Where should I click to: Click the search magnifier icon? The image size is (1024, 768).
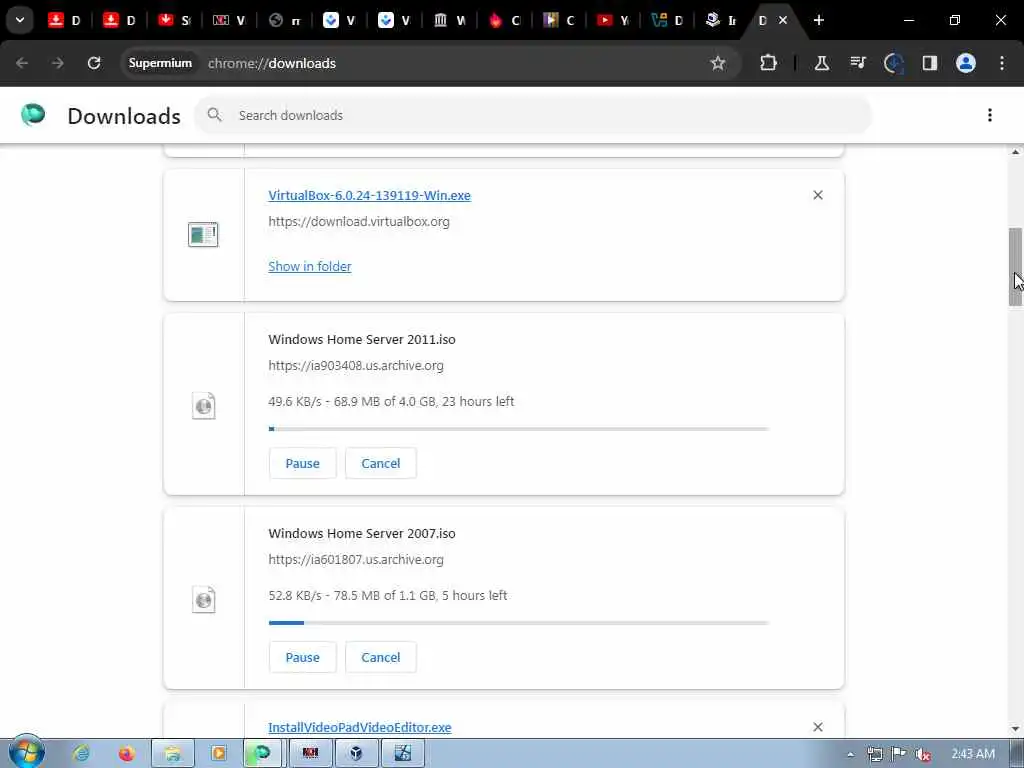click(214, 115)
